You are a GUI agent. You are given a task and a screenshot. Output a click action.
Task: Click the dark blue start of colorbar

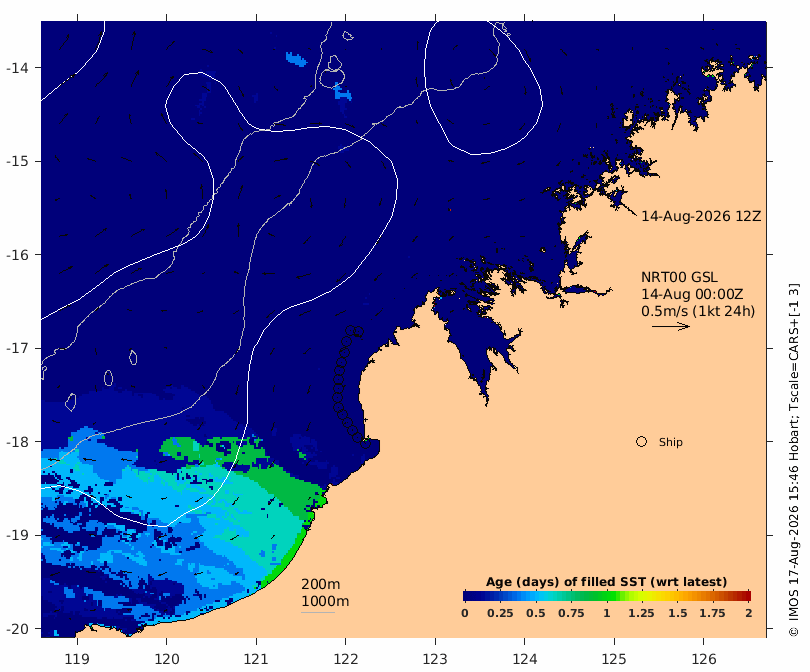[468, 596]
